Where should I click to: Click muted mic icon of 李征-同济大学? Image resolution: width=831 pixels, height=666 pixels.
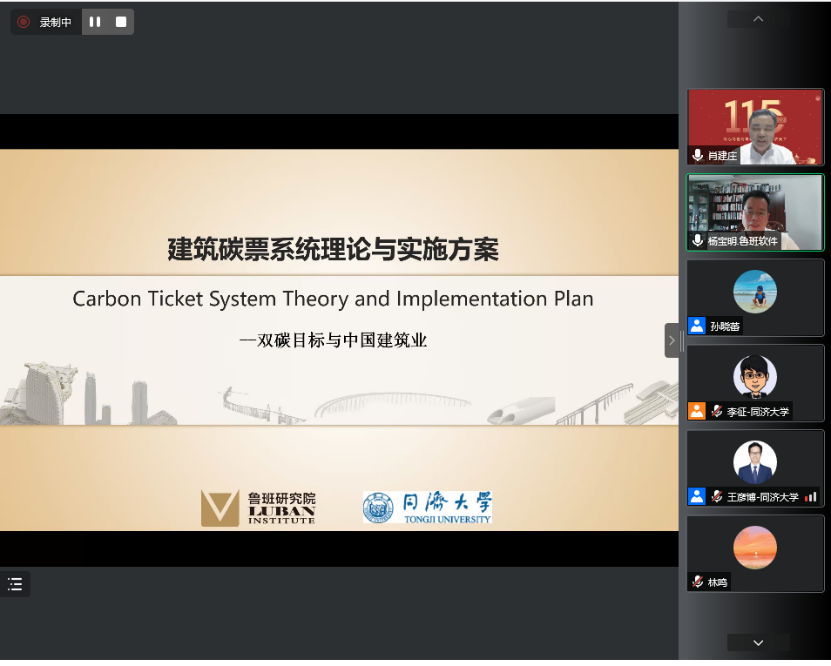(x=716, y=411)
